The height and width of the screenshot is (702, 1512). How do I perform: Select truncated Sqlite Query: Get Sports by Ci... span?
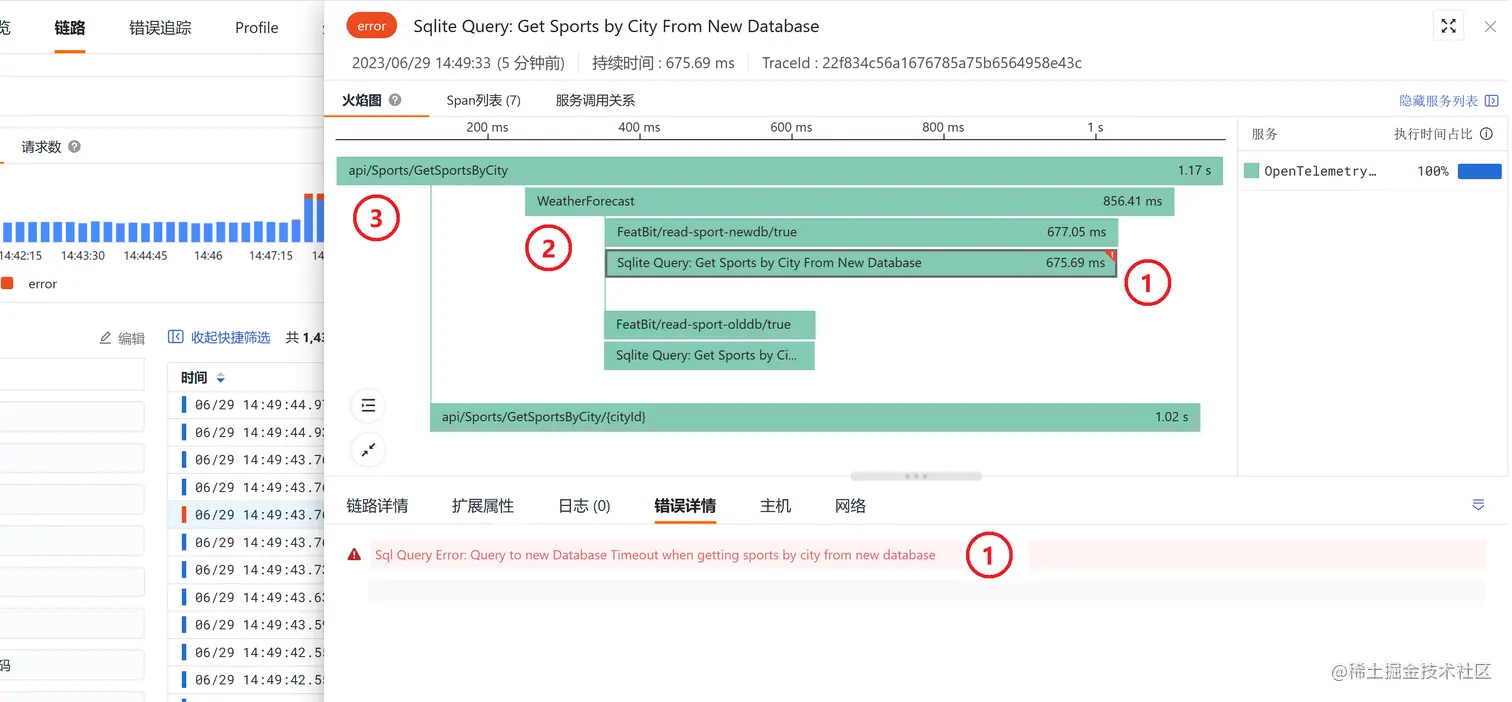point(709,355)
